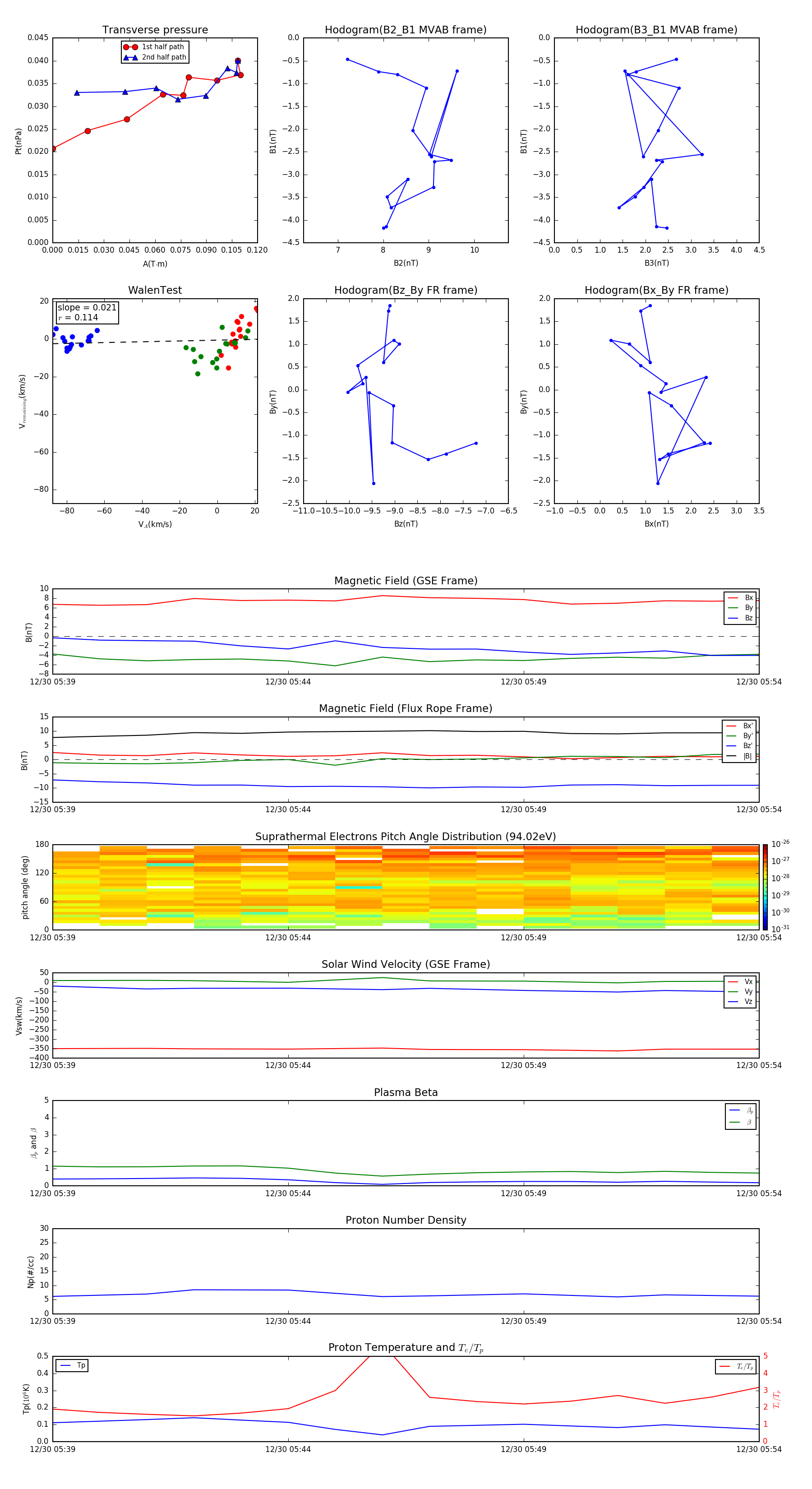
Task: Click the "Proton Number Density" title
Action: tap(406, 1220)
